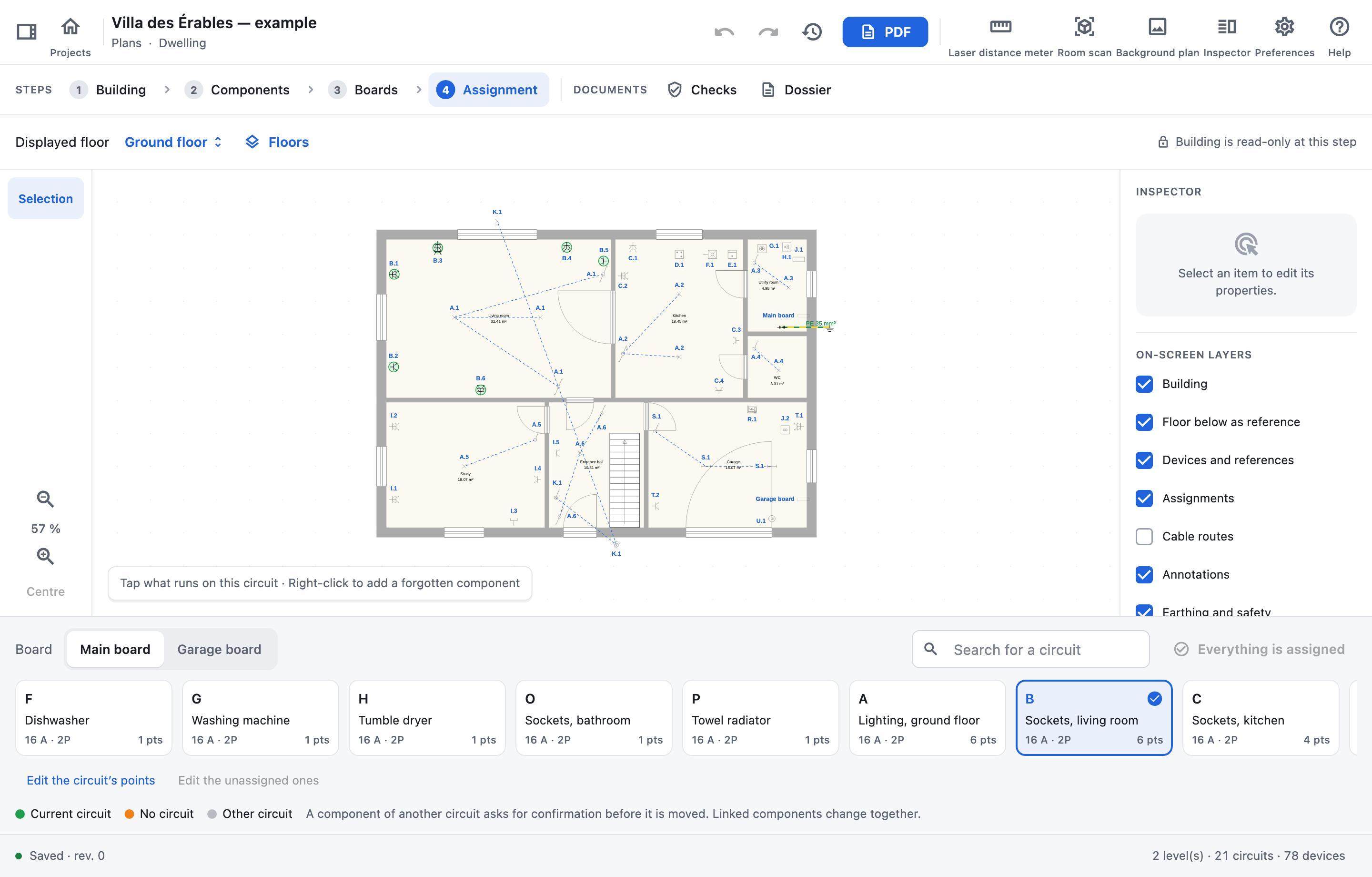Open the Dossier document item
The height and width of the screenshot is (877, 1372).
coord(796,90)
